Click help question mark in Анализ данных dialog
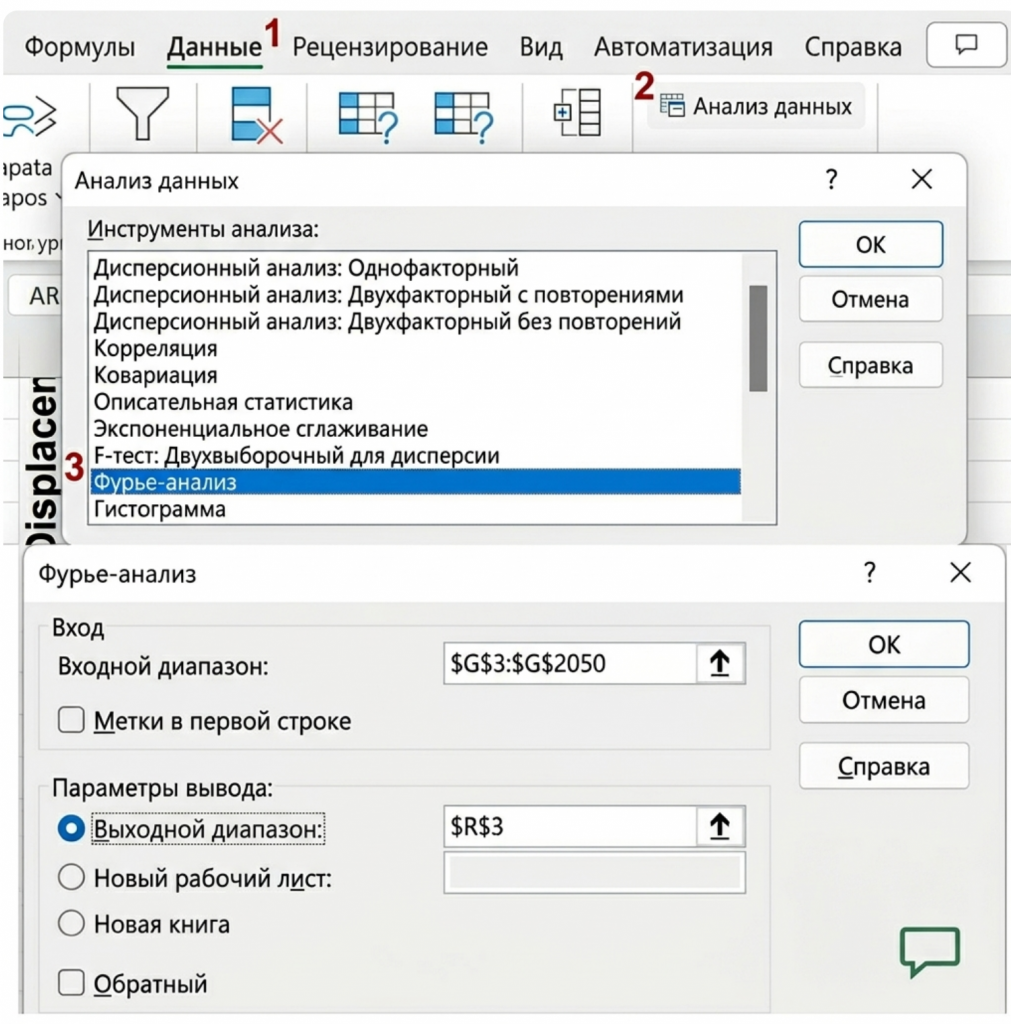 (831, 179)
